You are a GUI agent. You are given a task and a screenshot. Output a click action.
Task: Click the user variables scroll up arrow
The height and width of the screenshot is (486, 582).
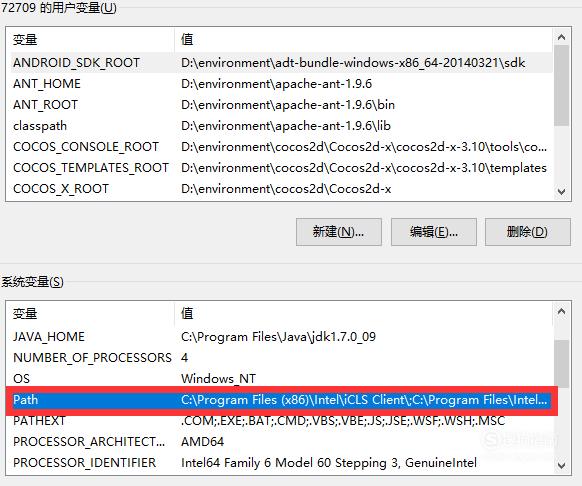(x=562, y=37)
